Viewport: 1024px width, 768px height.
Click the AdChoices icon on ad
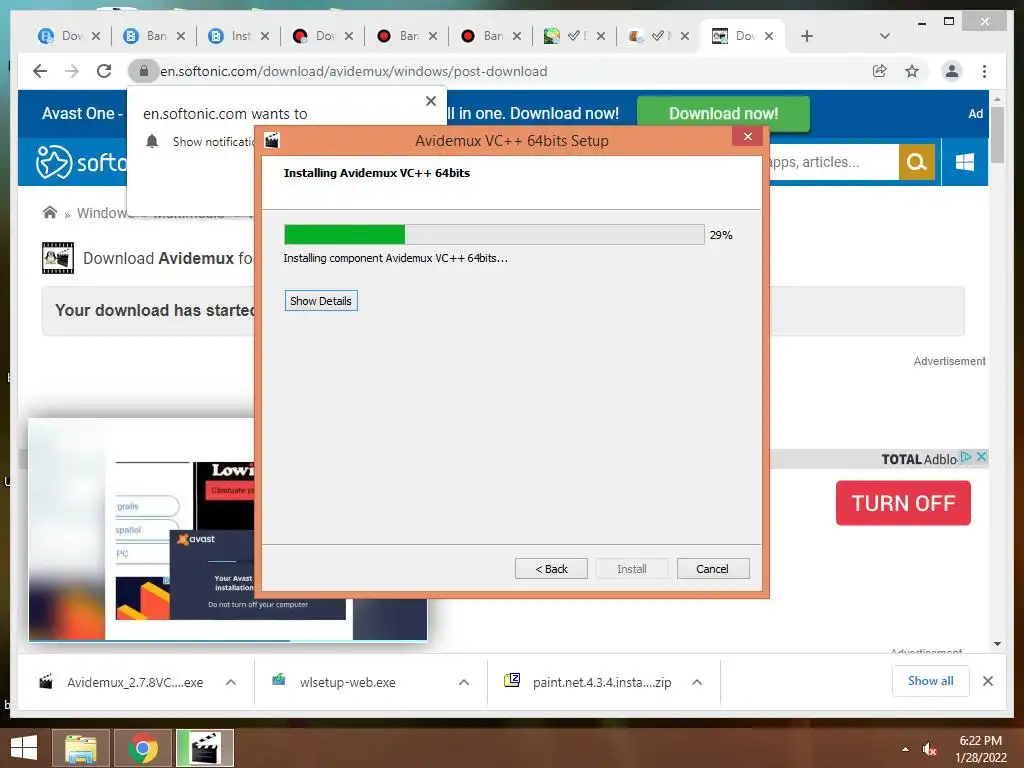[x=966, y=457]
